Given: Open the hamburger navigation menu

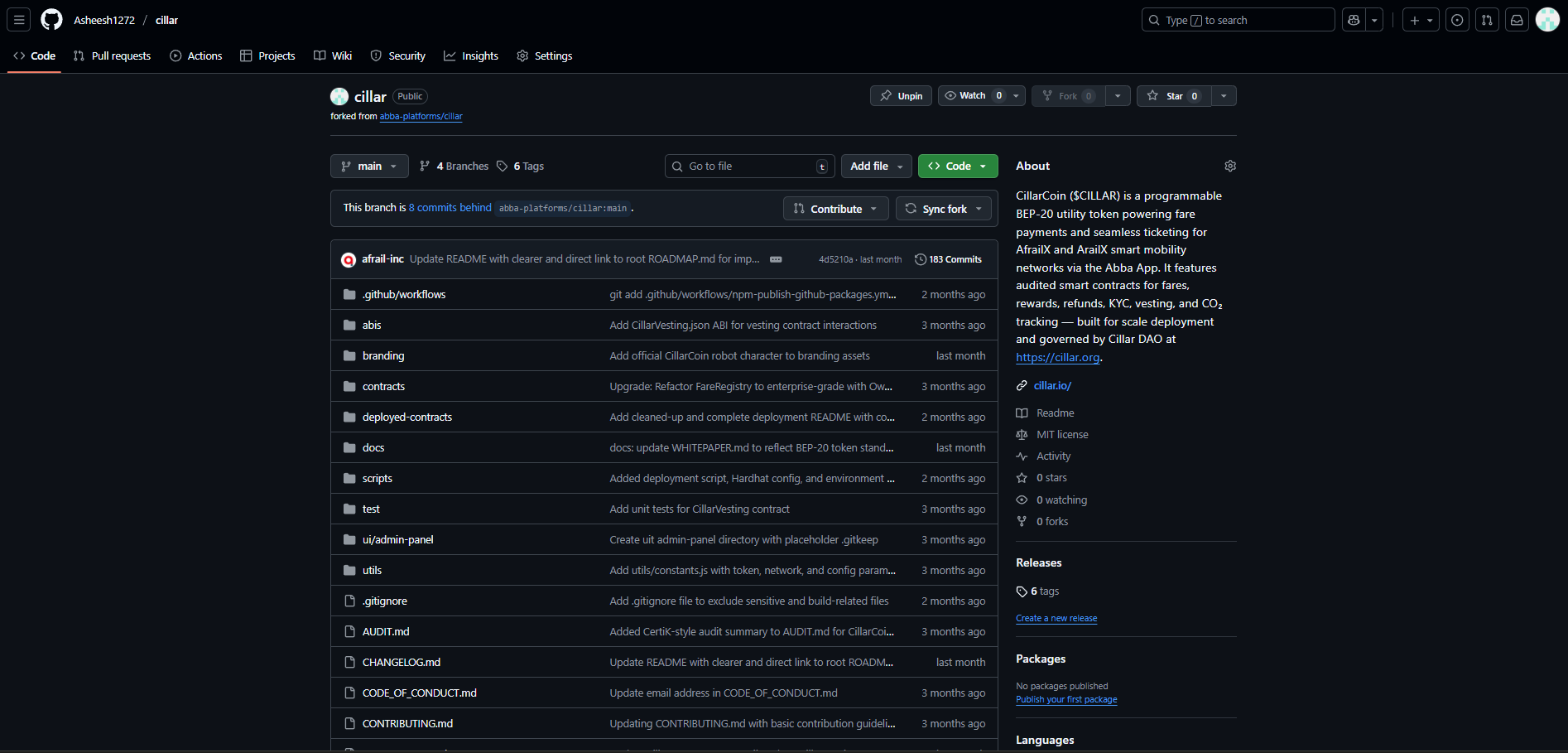Looking at the screenshot, I should click(19, 20).
